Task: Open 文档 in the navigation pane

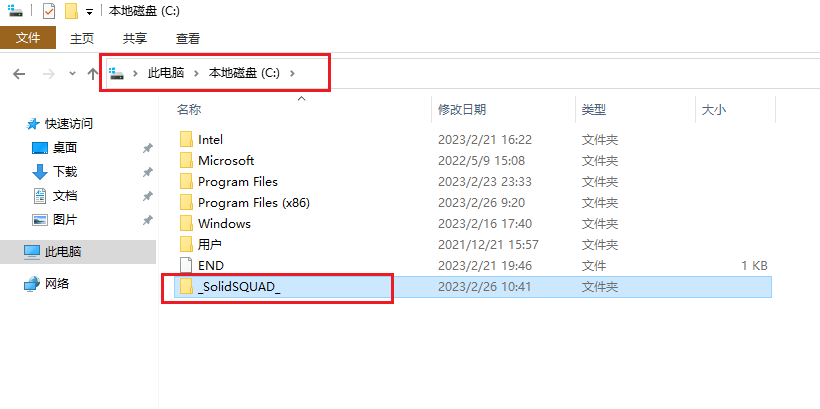Action: click(x=65, y=196)
